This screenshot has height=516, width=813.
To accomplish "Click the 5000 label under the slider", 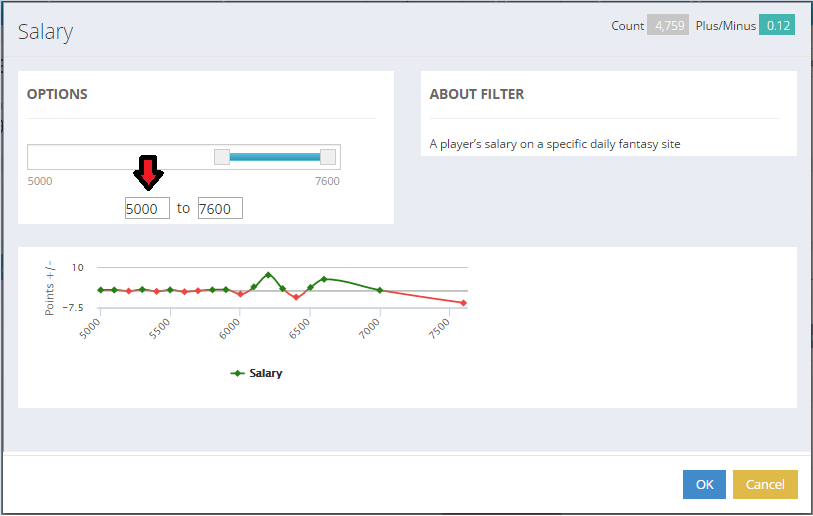I will pyautogui.click(x=40, y=181).
